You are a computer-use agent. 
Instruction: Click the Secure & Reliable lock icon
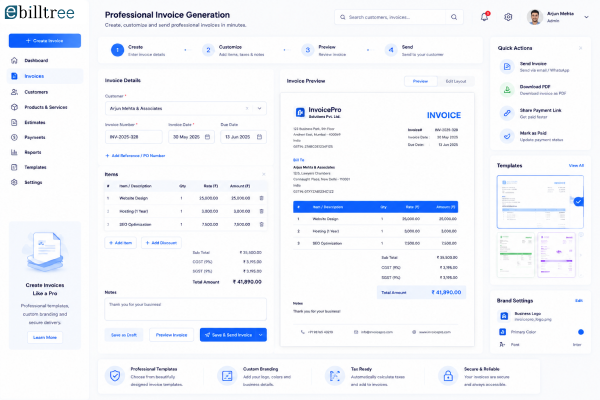pyautogui.click(x=448, y=376)
